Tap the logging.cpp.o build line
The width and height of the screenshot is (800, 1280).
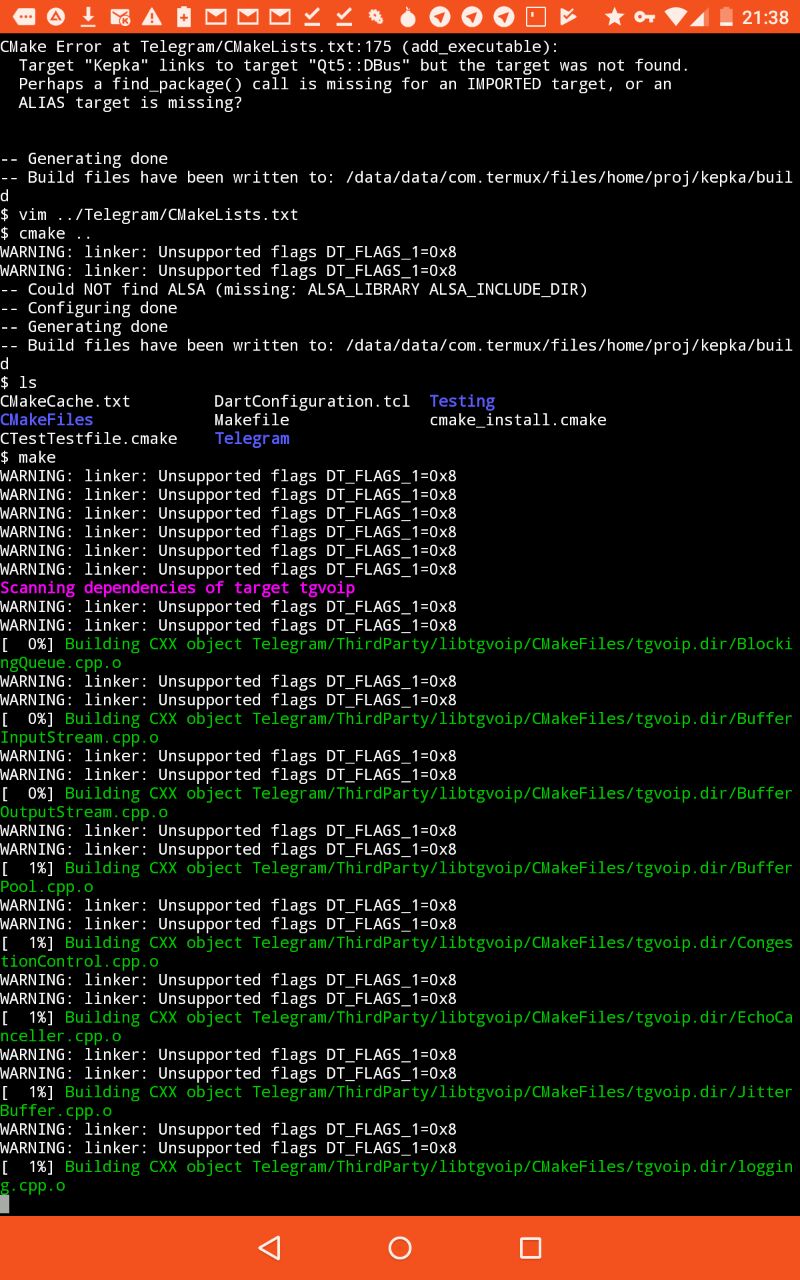coord(396,1176)
